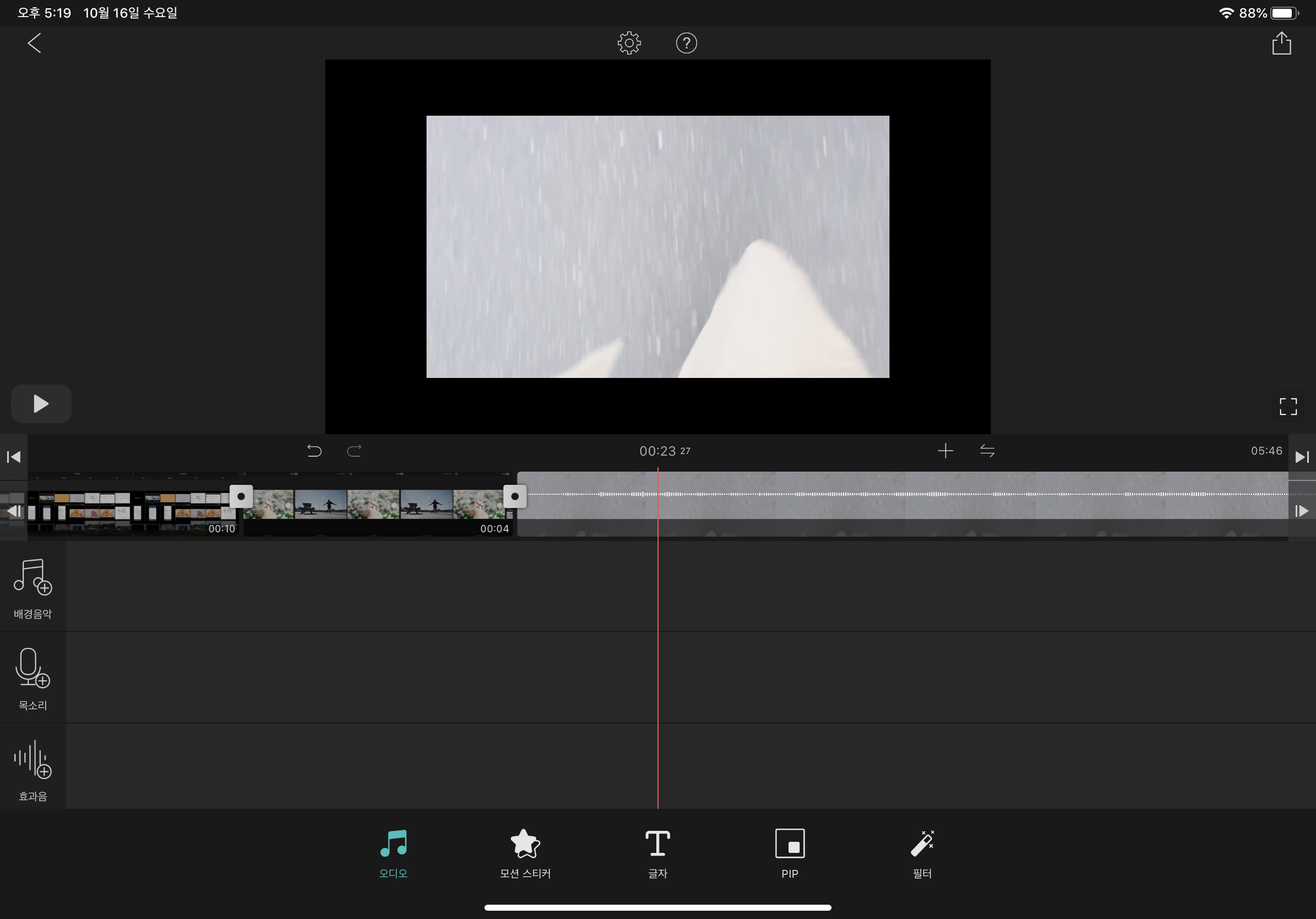
Task: Open the PIP tab
Action: point(790,853)
